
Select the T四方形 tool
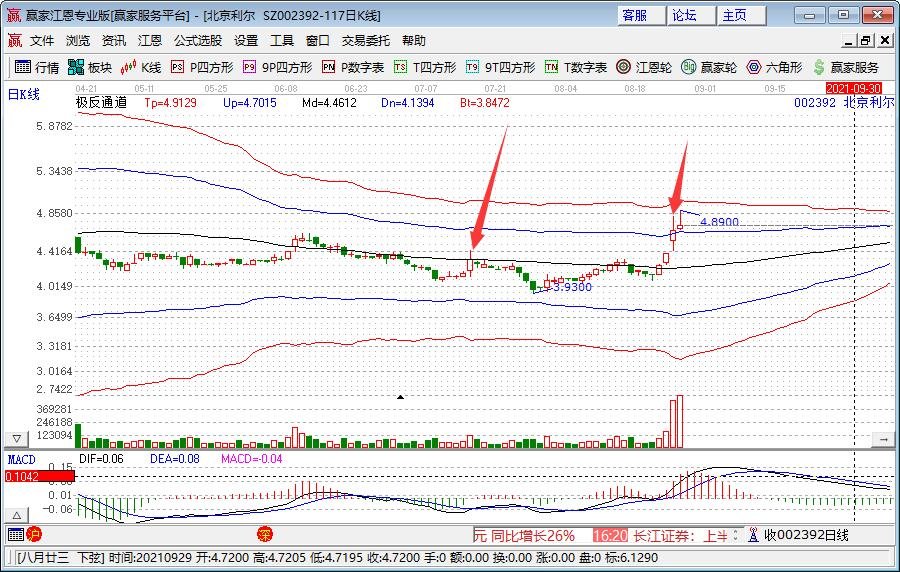(x=425, y=68)
